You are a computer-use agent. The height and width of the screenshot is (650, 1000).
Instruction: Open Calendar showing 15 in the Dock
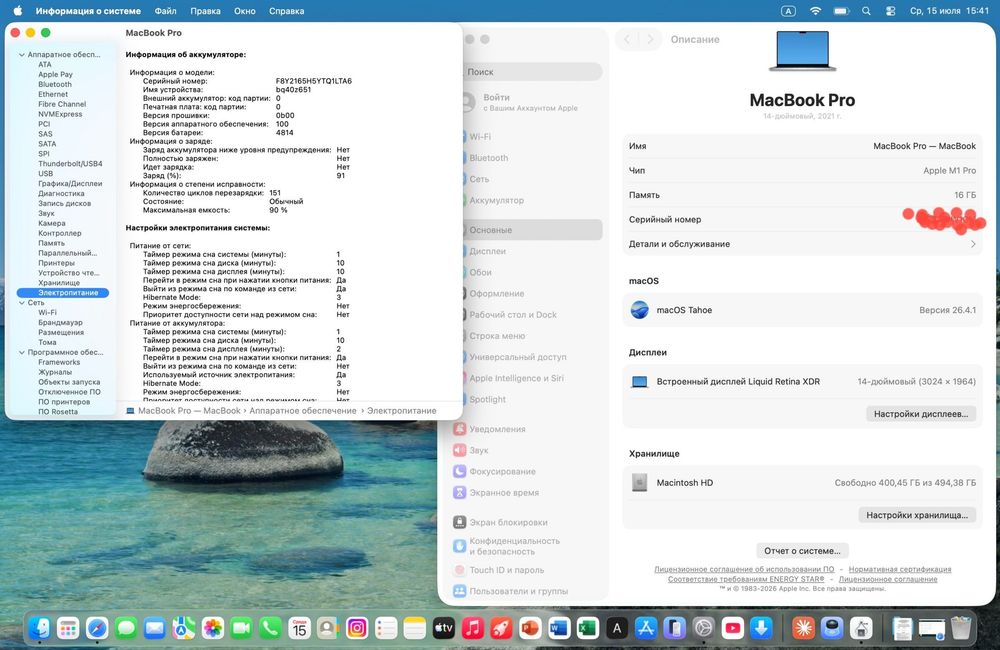[x=299, y=628]
